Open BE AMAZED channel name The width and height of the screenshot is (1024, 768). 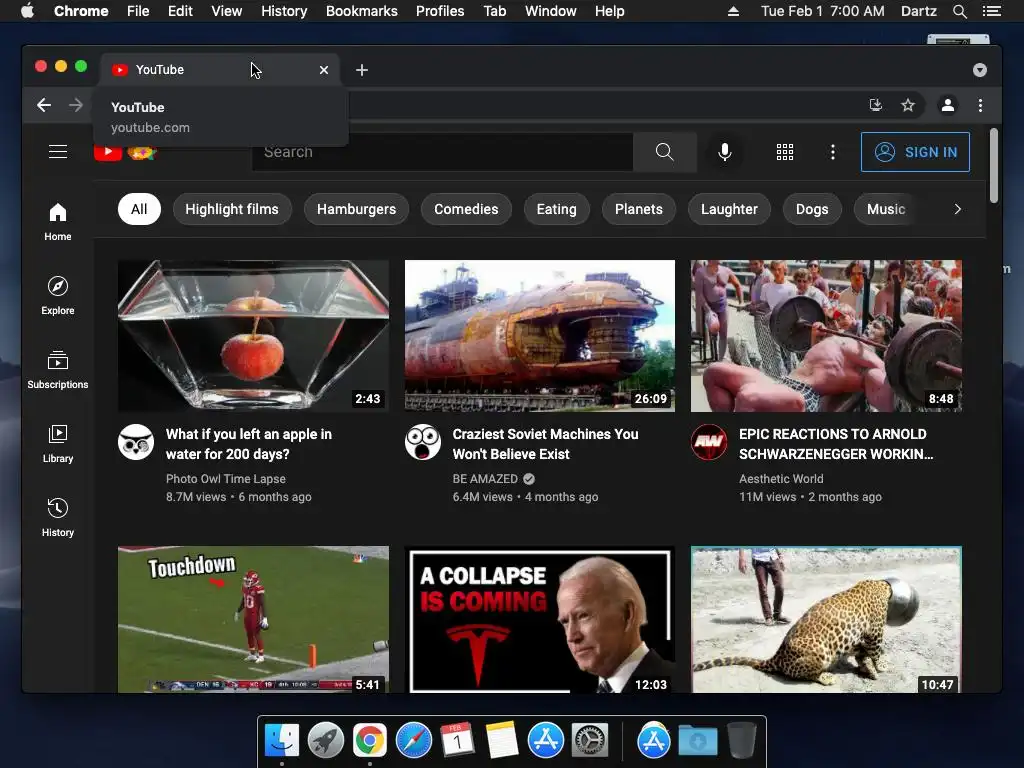coord(485,479)
